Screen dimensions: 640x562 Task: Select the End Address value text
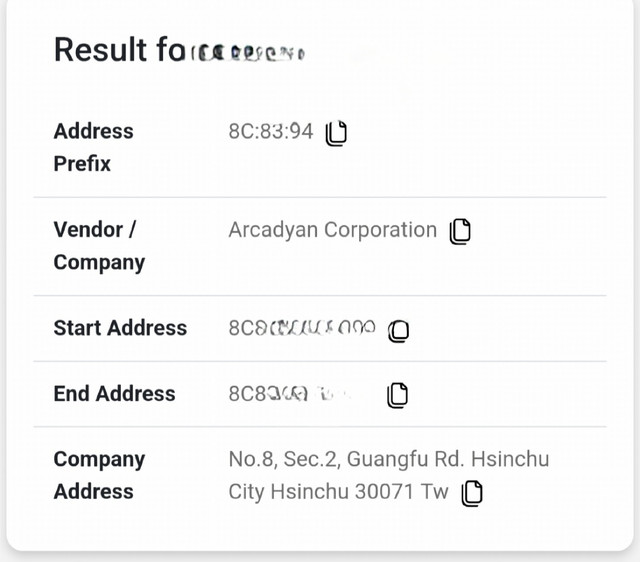coord(290,394)
